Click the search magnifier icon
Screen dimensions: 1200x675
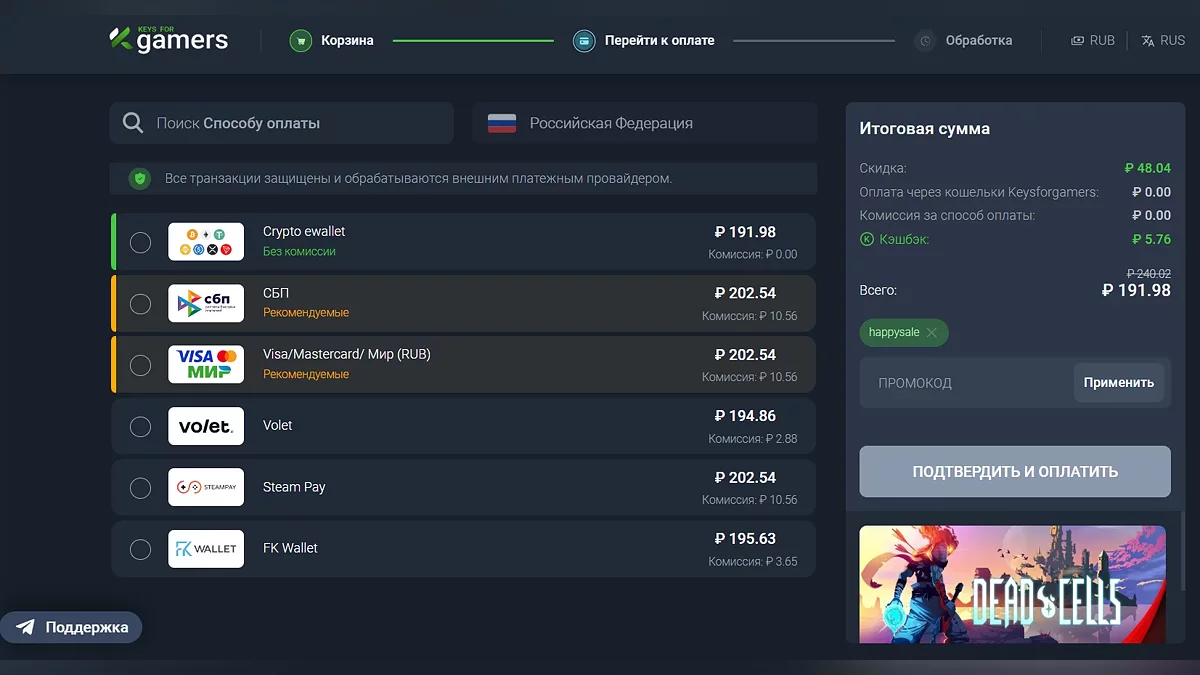[x=133, y=123]
